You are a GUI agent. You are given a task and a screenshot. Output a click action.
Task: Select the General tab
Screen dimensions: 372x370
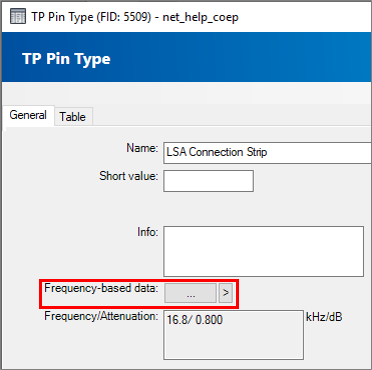pos(28,115)
